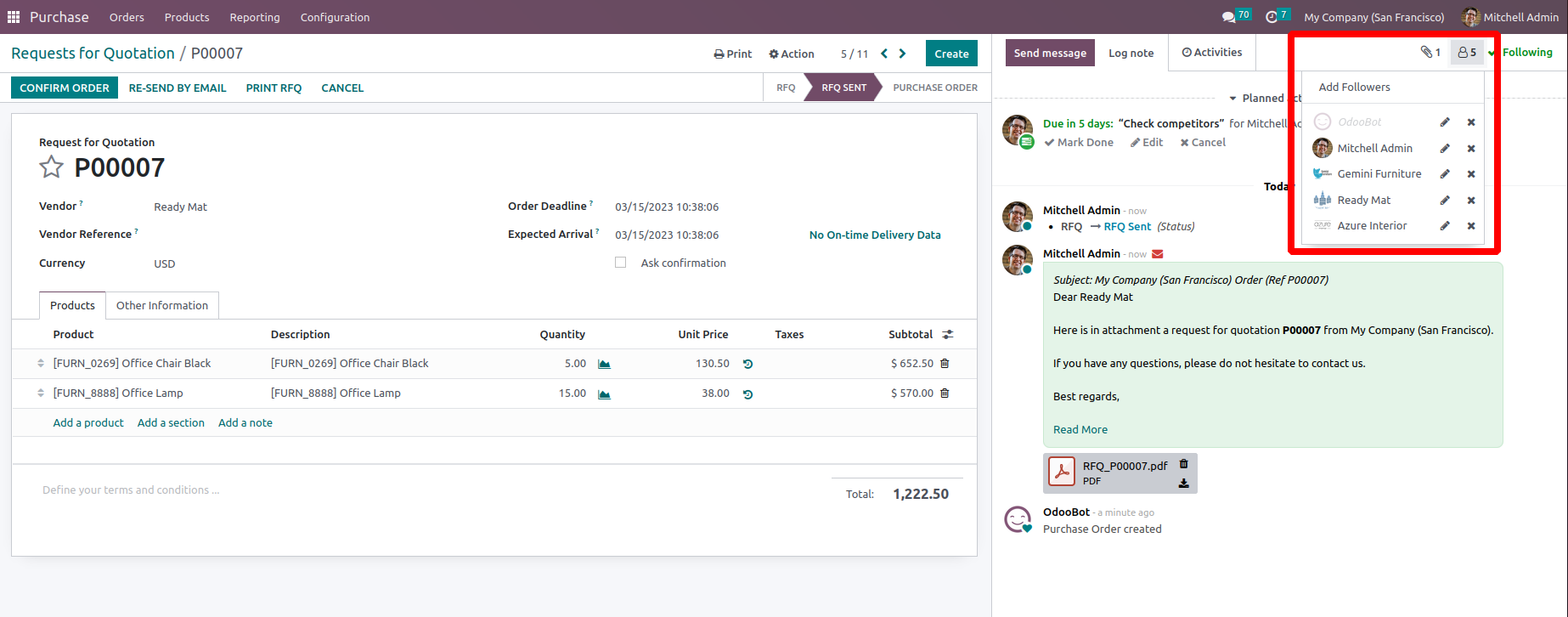
Task: Click the Send message button
Action: 1050,53
